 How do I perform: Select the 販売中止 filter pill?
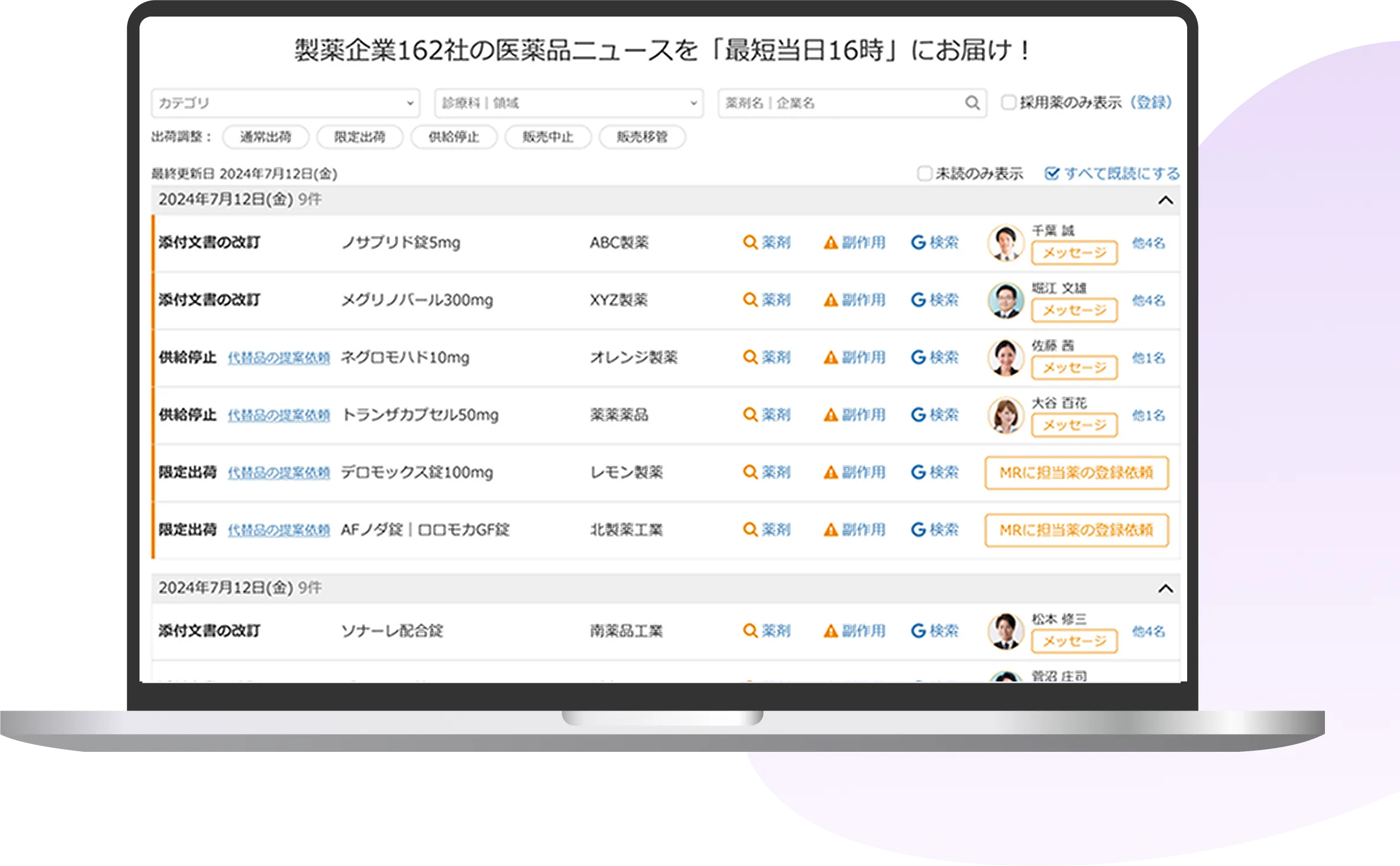click(x=547, y=137)
